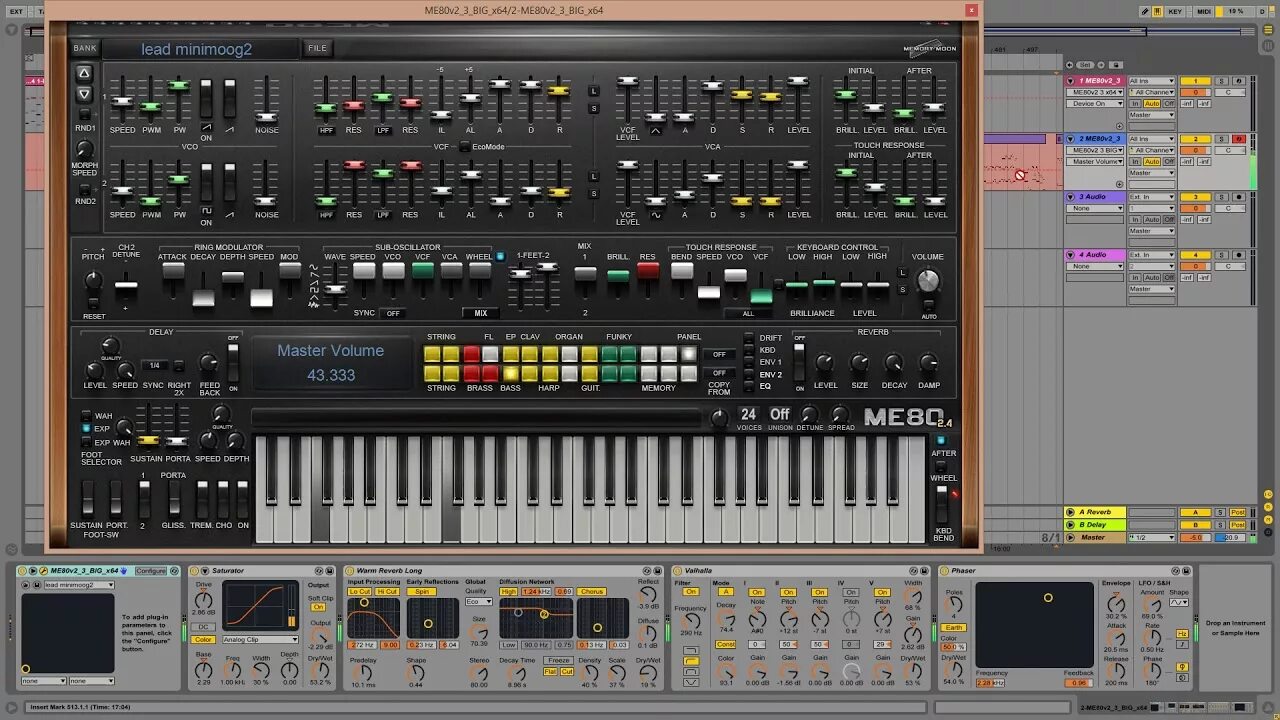Open the BANK menu in ME80

(85, 48)
